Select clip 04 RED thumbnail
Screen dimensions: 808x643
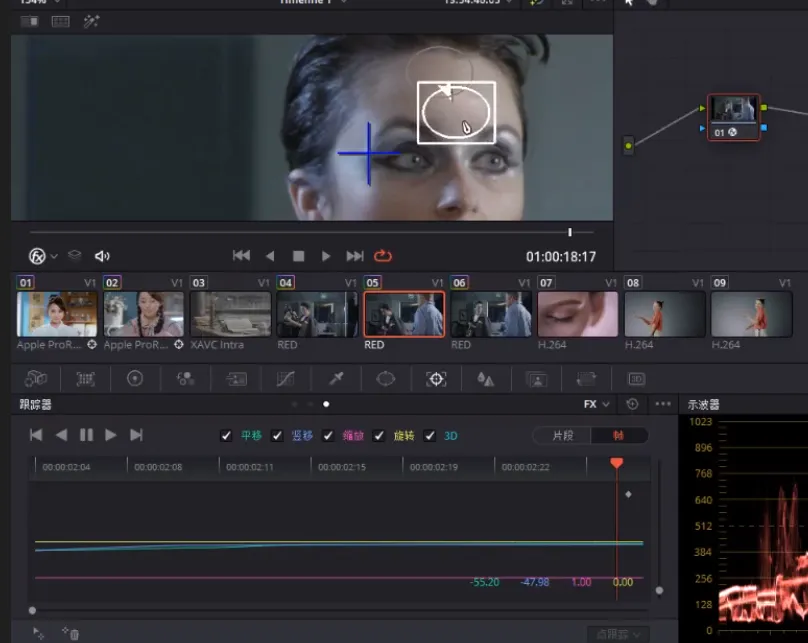317,314
